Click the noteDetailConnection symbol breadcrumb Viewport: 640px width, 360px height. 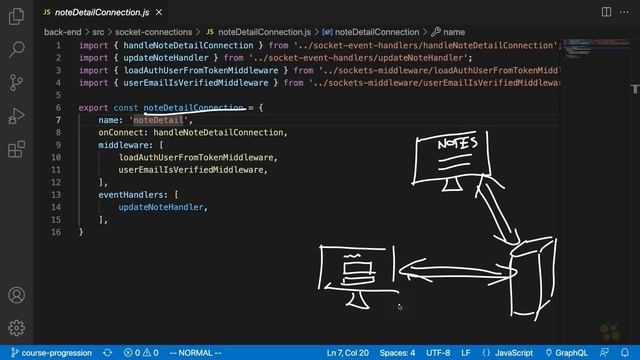[371, 32]
